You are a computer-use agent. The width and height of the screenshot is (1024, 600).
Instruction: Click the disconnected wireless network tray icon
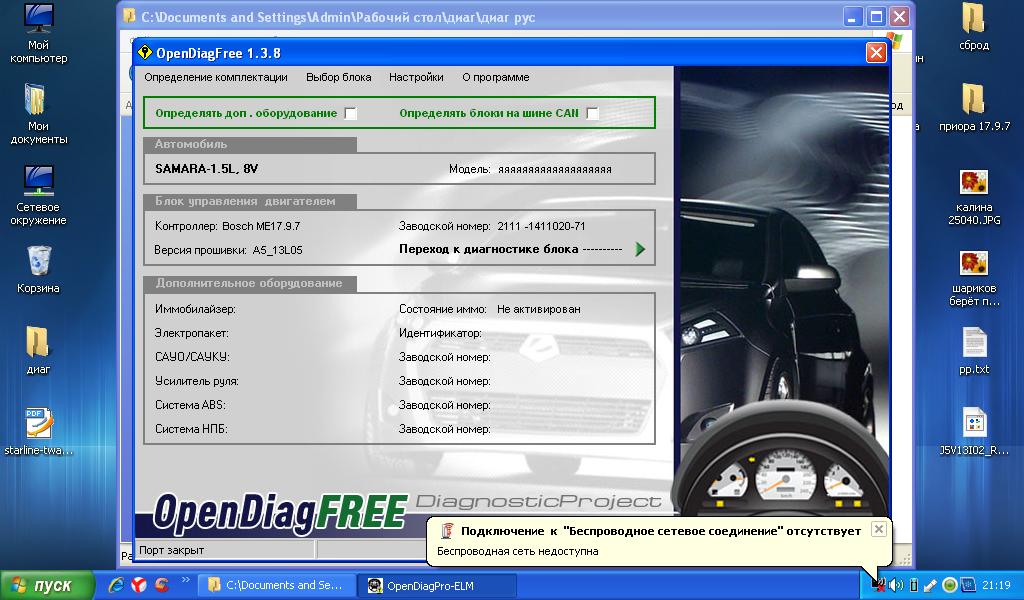point(879,586)
